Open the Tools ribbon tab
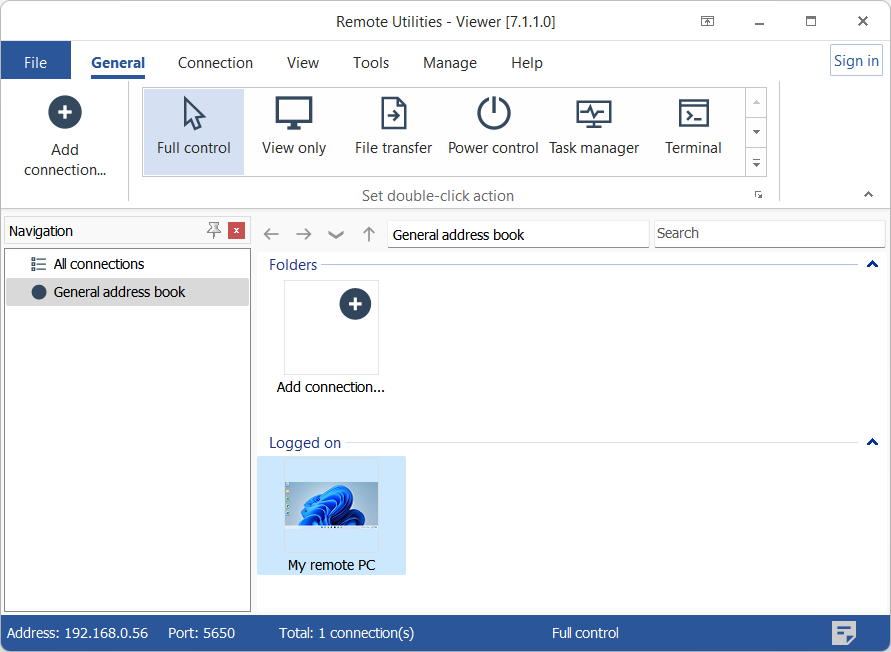The image size is (891, 652). [370, 63]
